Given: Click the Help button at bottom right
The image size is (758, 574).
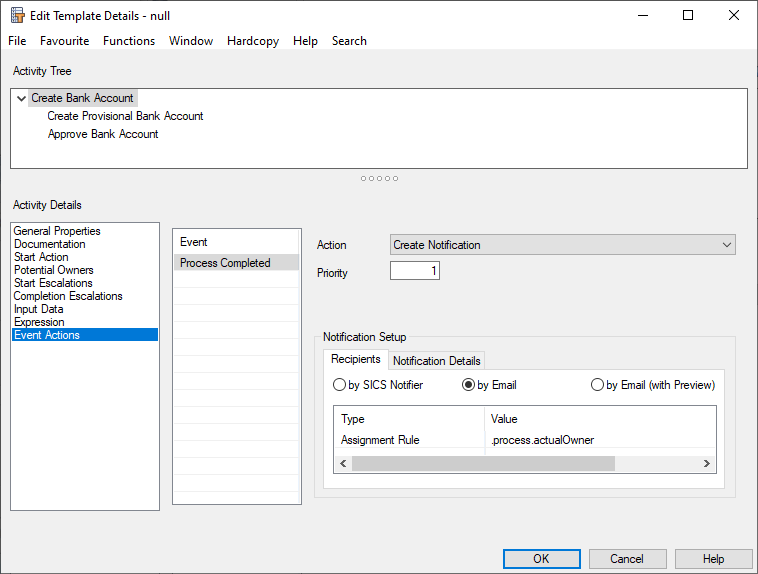Looking at the screenshot, I should tap(713, 559).
